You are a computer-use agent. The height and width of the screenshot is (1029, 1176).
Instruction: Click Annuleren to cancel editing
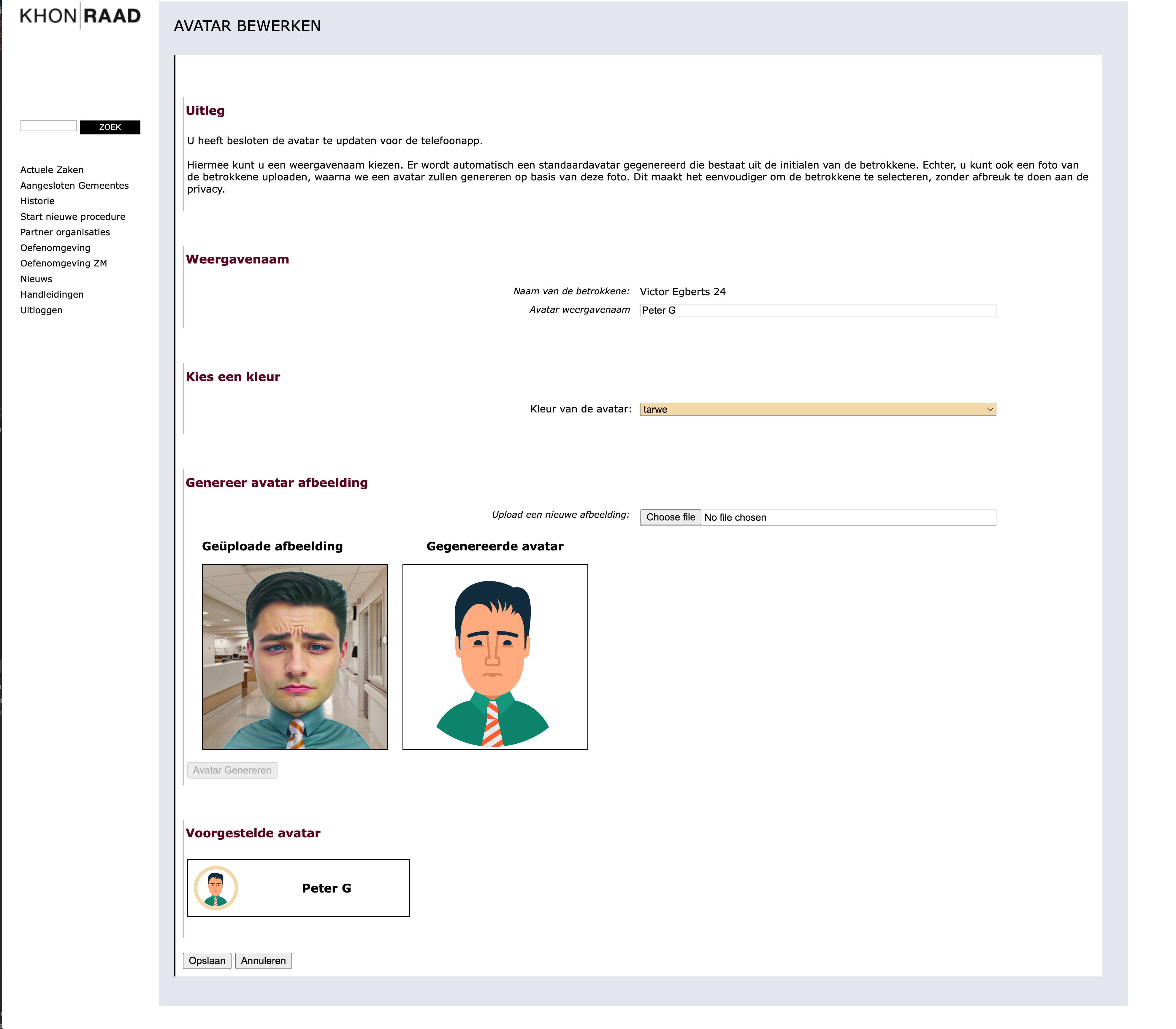click(x=263, y=960)
